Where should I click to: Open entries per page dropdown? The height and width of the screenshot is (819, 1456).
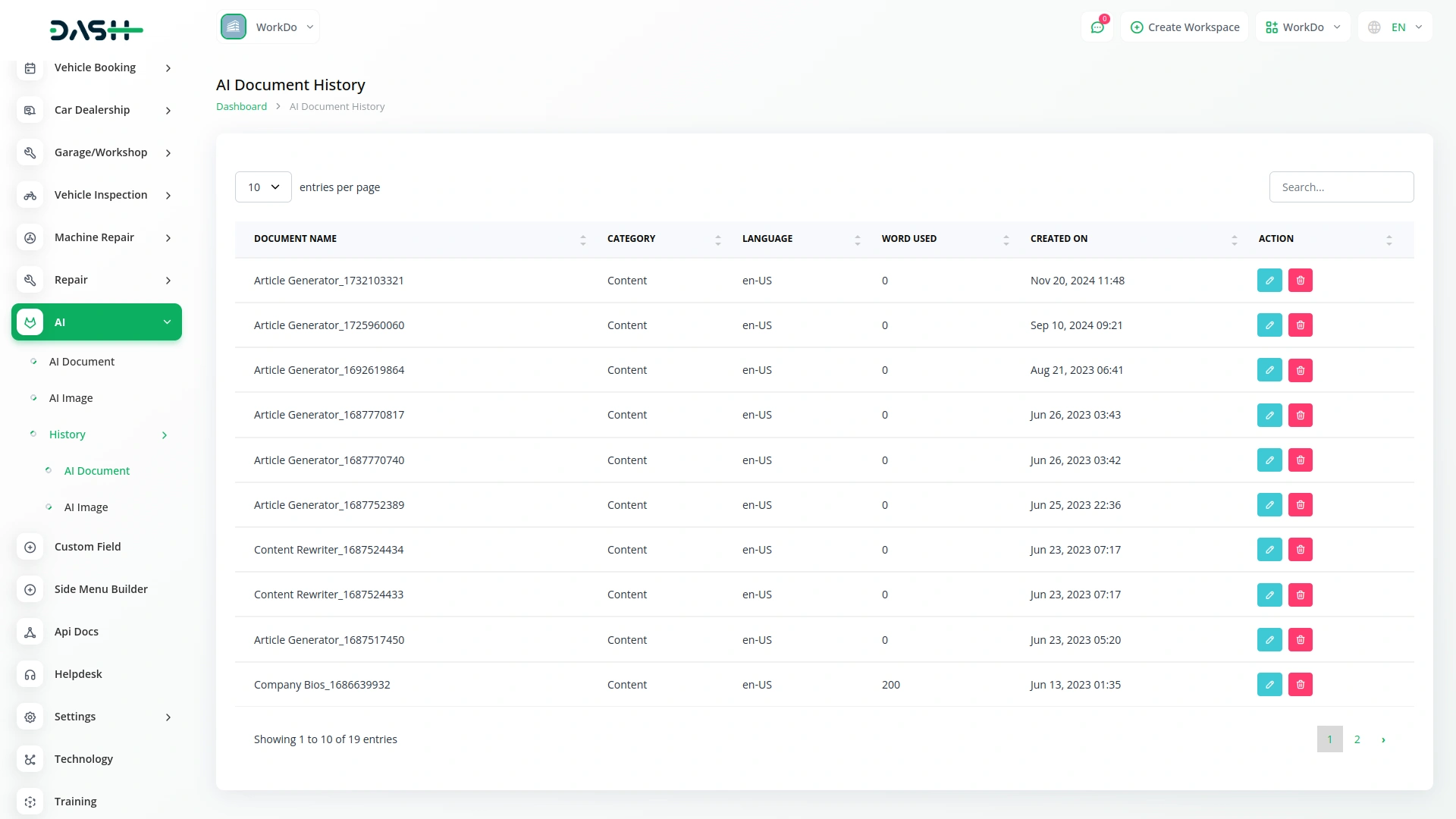coord(263,187)
